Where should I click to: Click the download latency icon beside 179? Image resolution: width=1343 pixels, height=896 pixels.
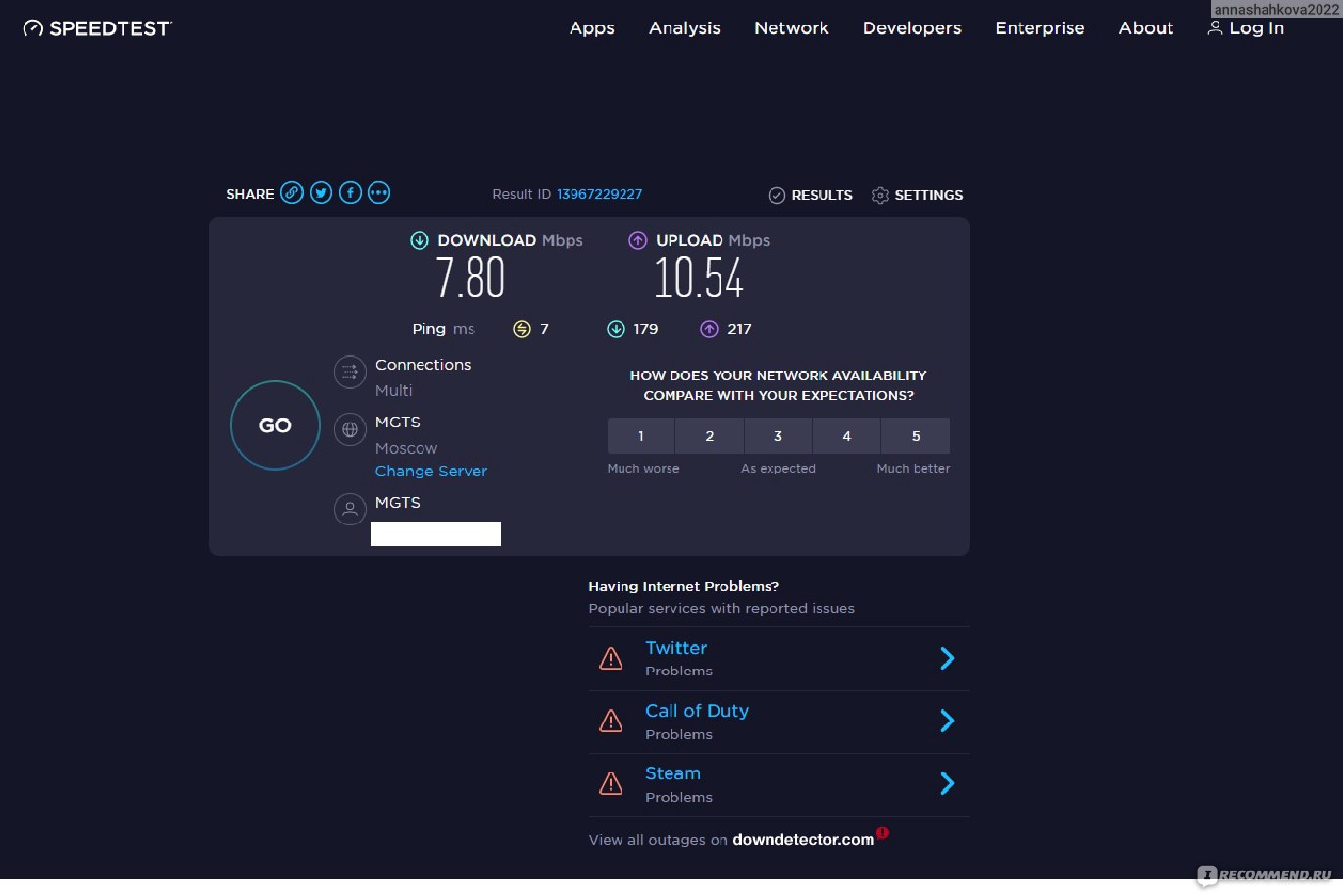click(x=616, y=329)
